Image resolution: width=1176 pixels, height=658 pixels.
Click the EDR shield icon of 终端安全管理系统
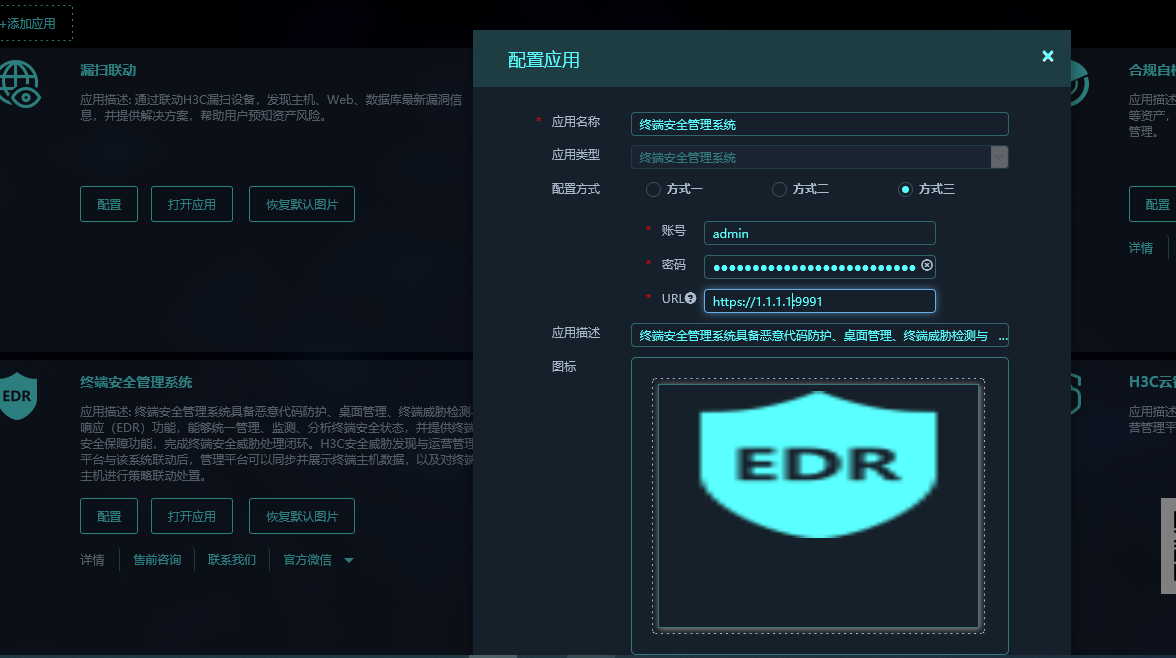(18, 395)
